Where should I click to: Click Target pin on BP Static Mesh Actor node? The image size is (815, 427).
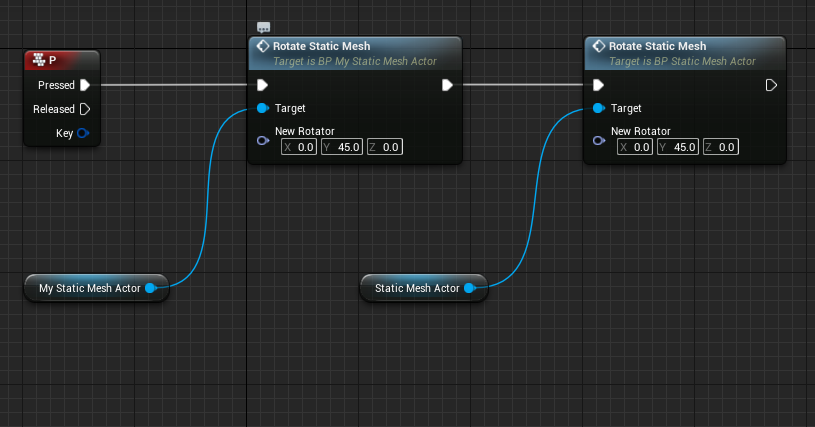coord(598,108)
